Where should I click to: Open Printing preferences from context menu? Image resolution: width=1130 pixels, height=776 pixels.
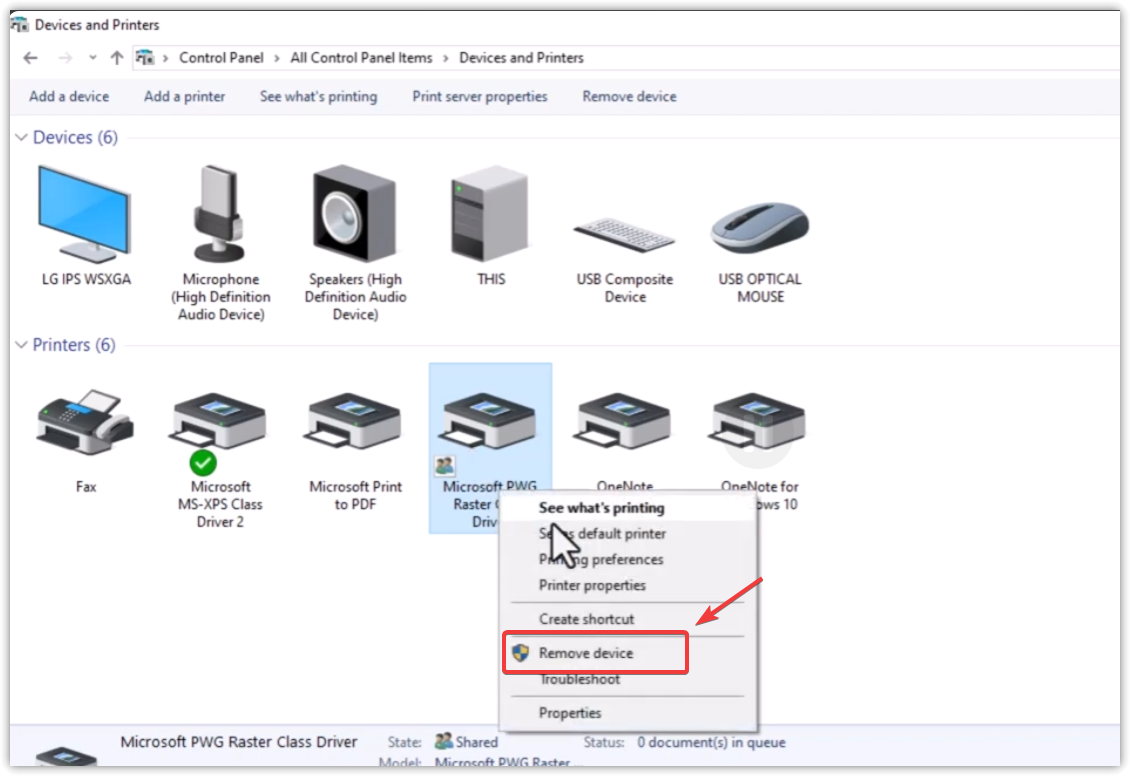click(x=627, y=559)
